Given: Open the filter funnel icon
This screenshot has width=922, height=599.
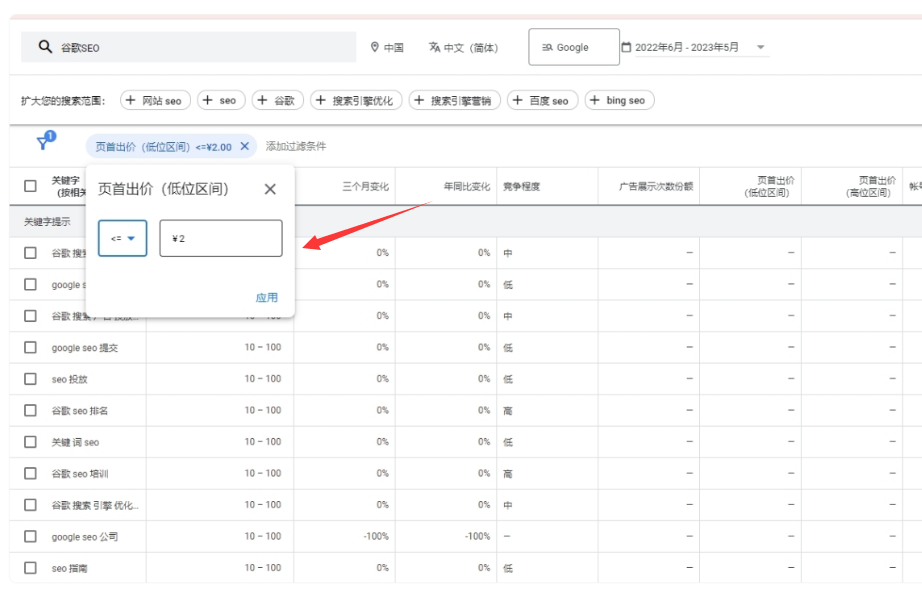Looking at the screenshot, I should point(43,144).
